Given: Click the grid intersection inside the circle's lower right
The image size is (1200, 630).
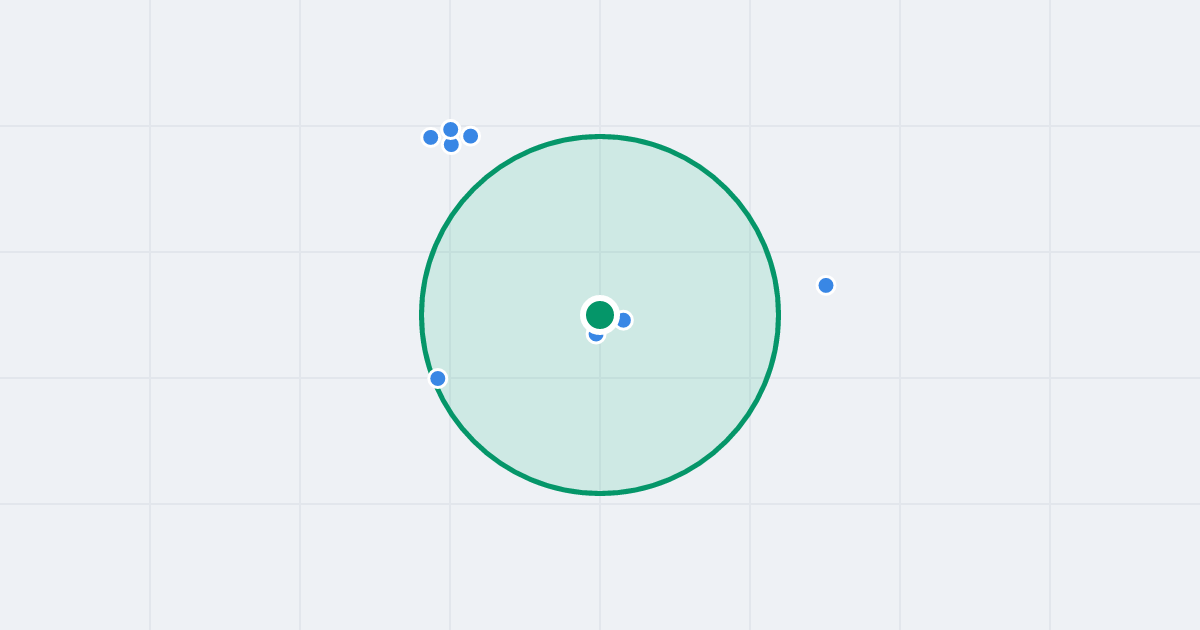Looking at the screenshot, I should [750, 378].
